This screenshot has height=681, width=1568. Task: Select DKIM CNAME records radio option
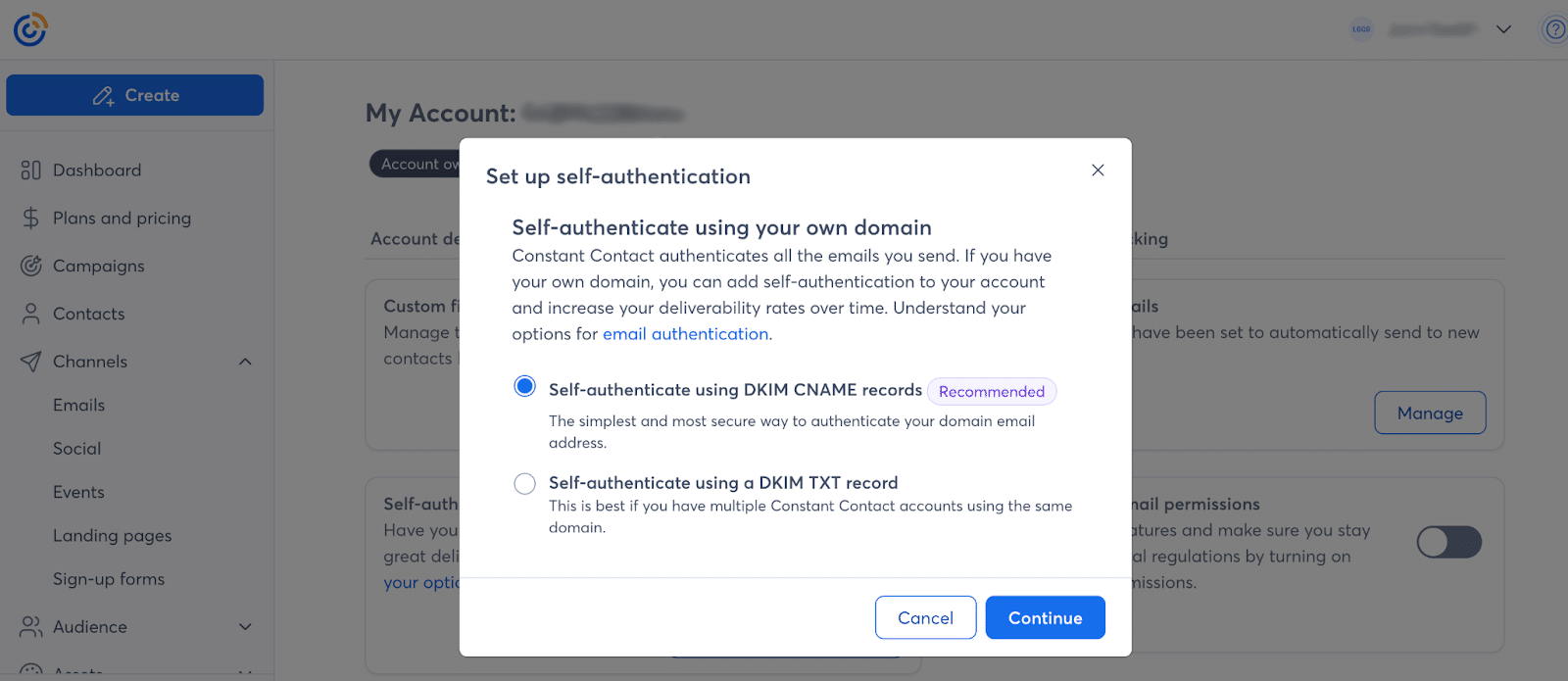coord(525,386)
